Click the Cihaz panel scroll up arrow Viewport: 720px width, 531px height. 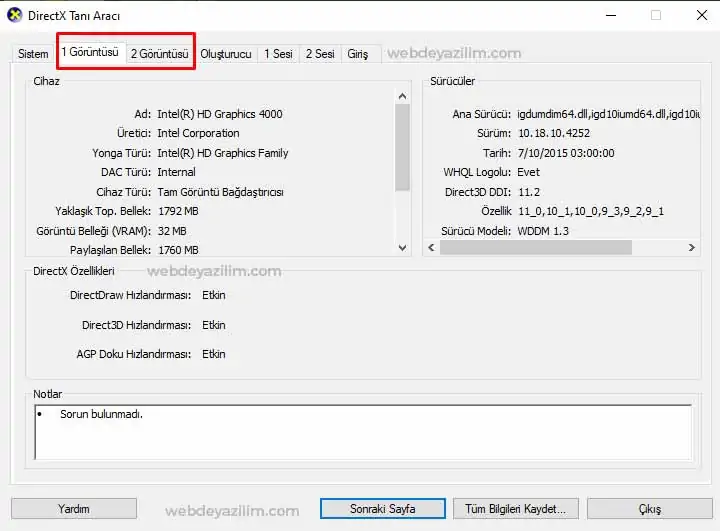coord(403,96)
